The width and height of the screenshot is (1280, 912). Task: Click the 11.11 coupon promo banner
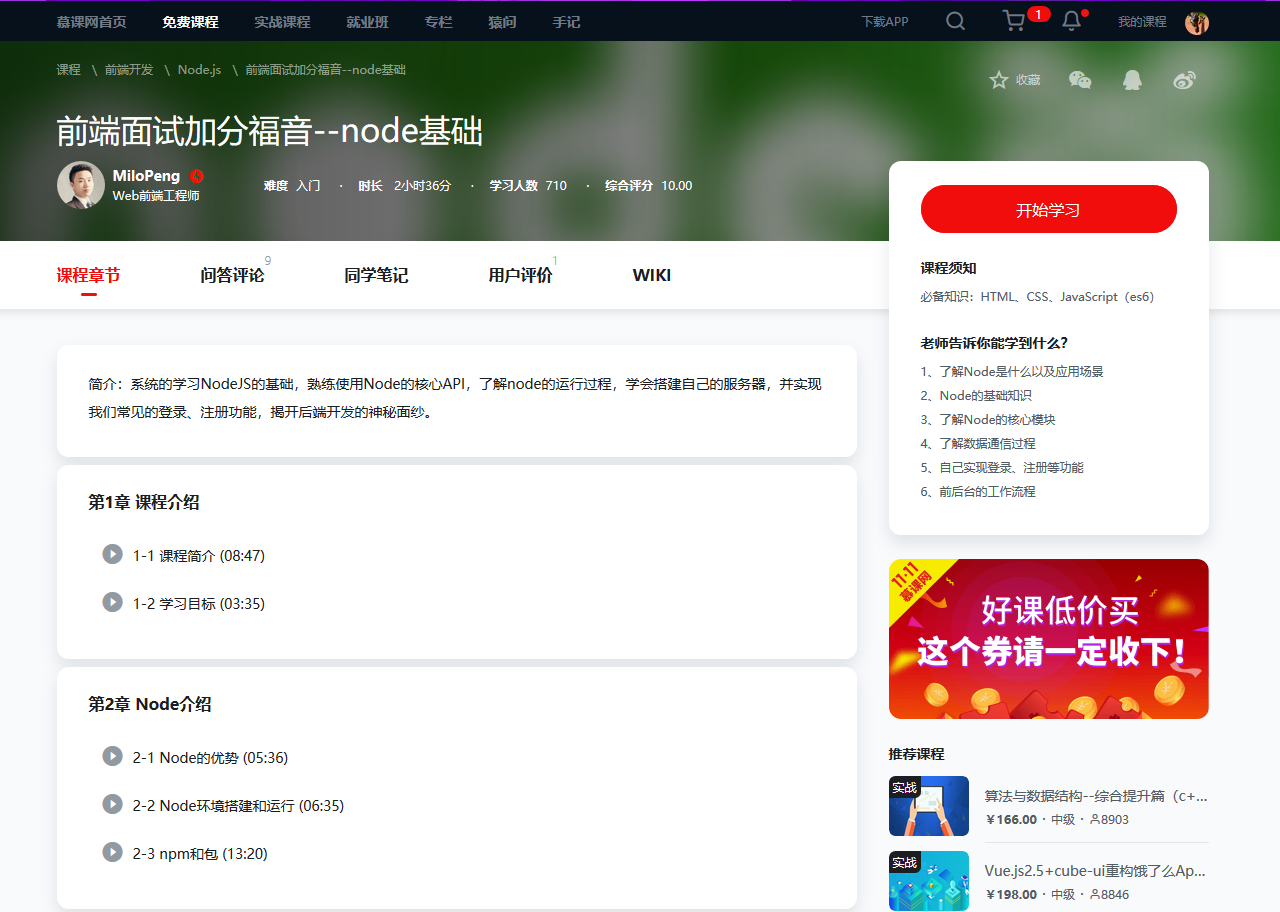[1048, 639]
